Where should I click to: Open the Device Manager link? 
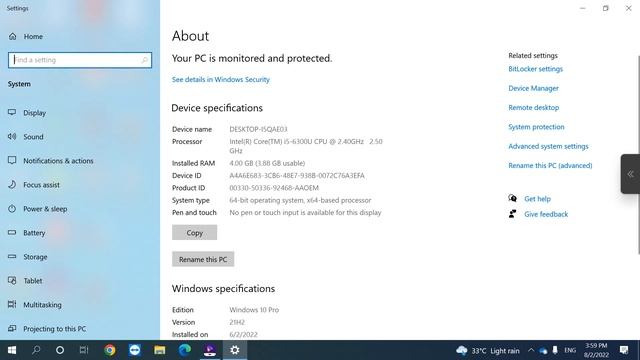533,88
